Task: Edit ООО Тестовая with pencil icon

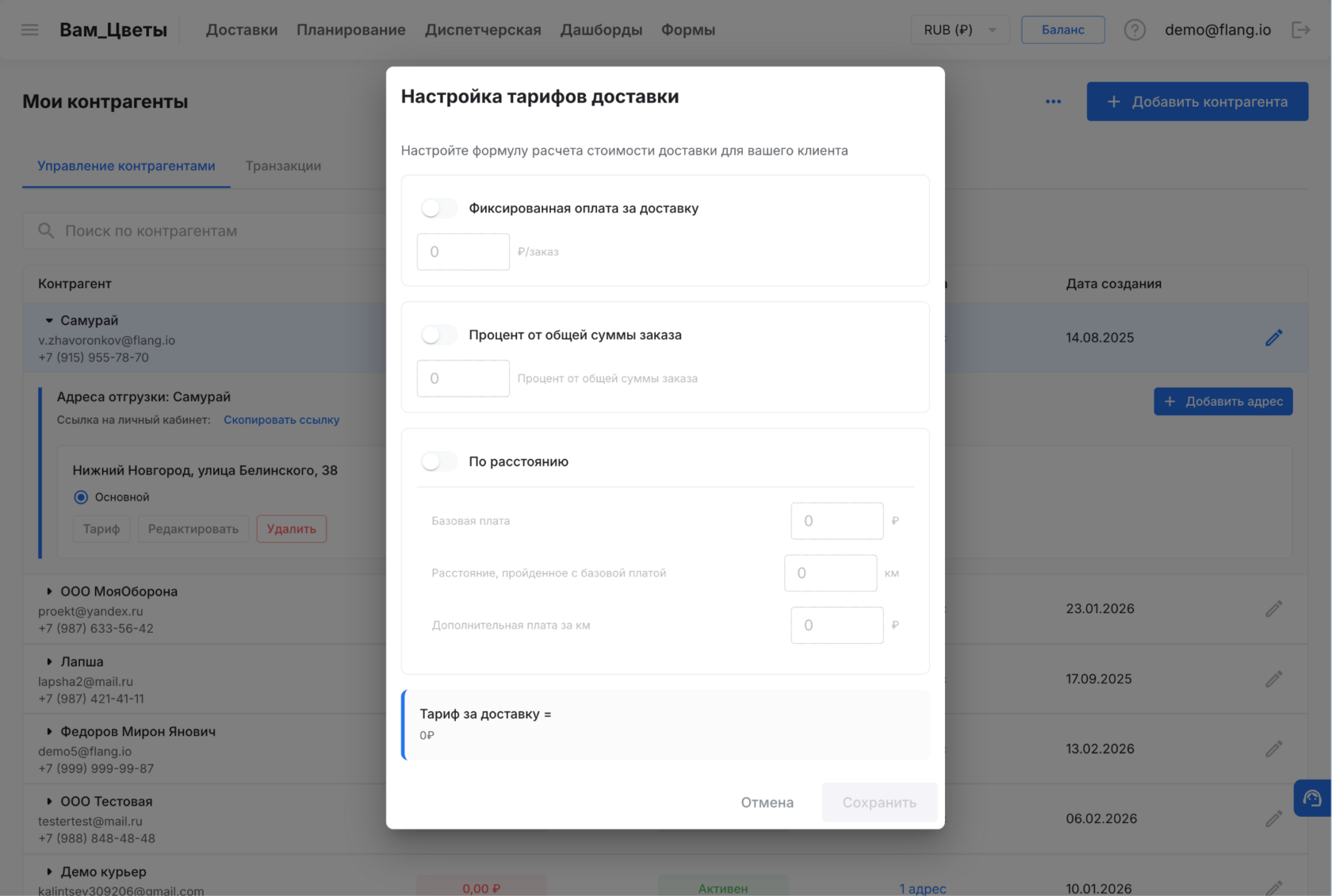Action: tap(1274, 818)
